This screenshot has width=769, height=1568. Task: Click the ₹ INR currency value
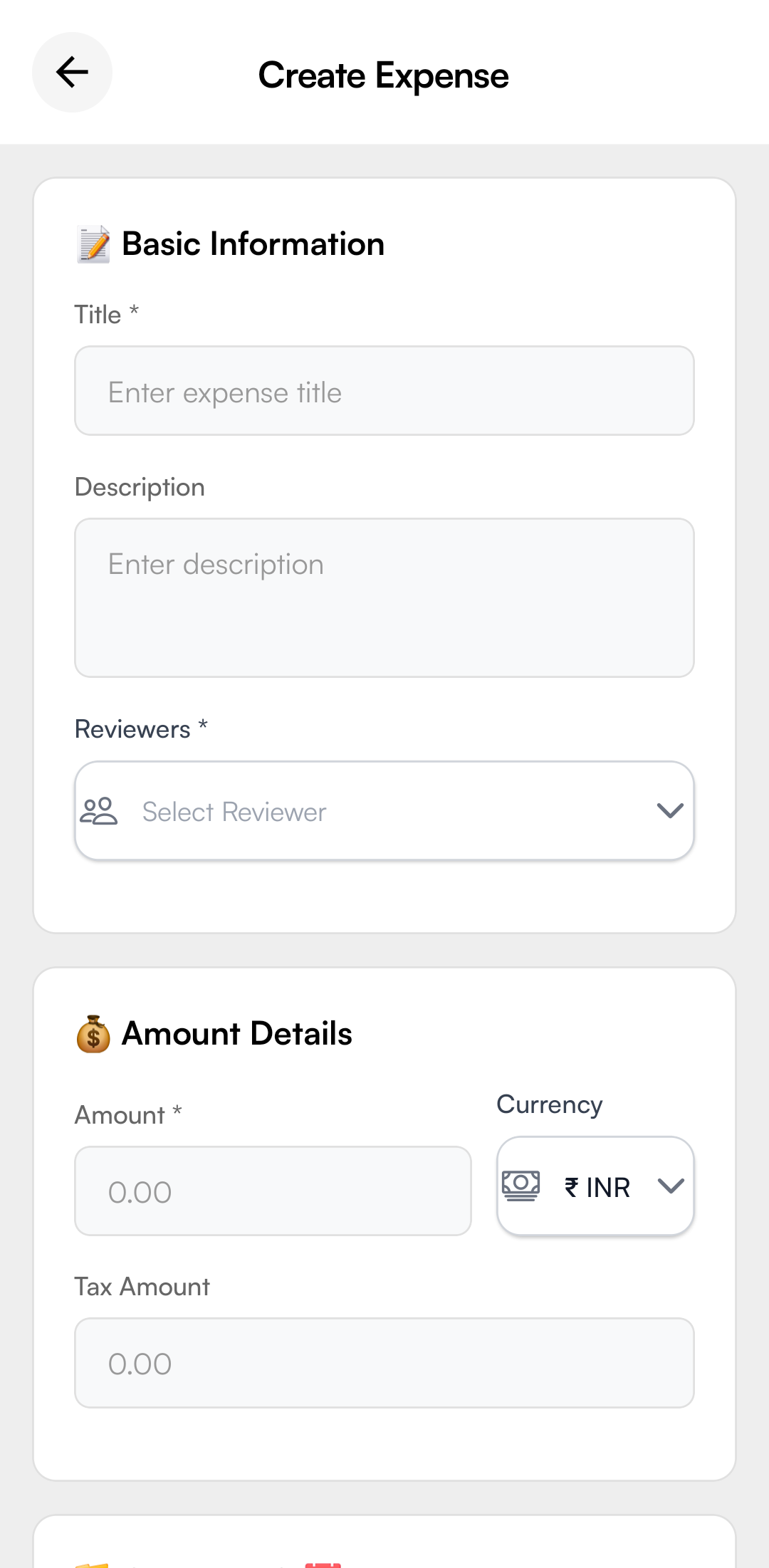pyautogui.click(x=597, y=1187)
